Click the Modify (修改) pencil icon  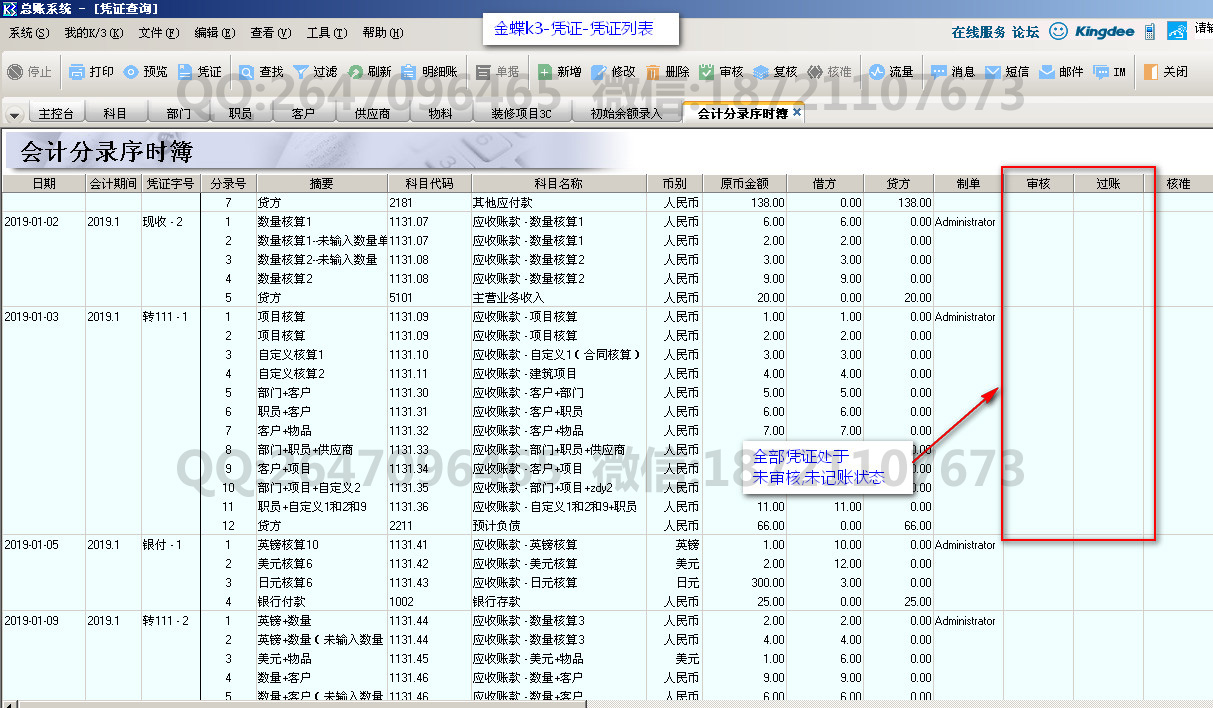tap(599, 72)
